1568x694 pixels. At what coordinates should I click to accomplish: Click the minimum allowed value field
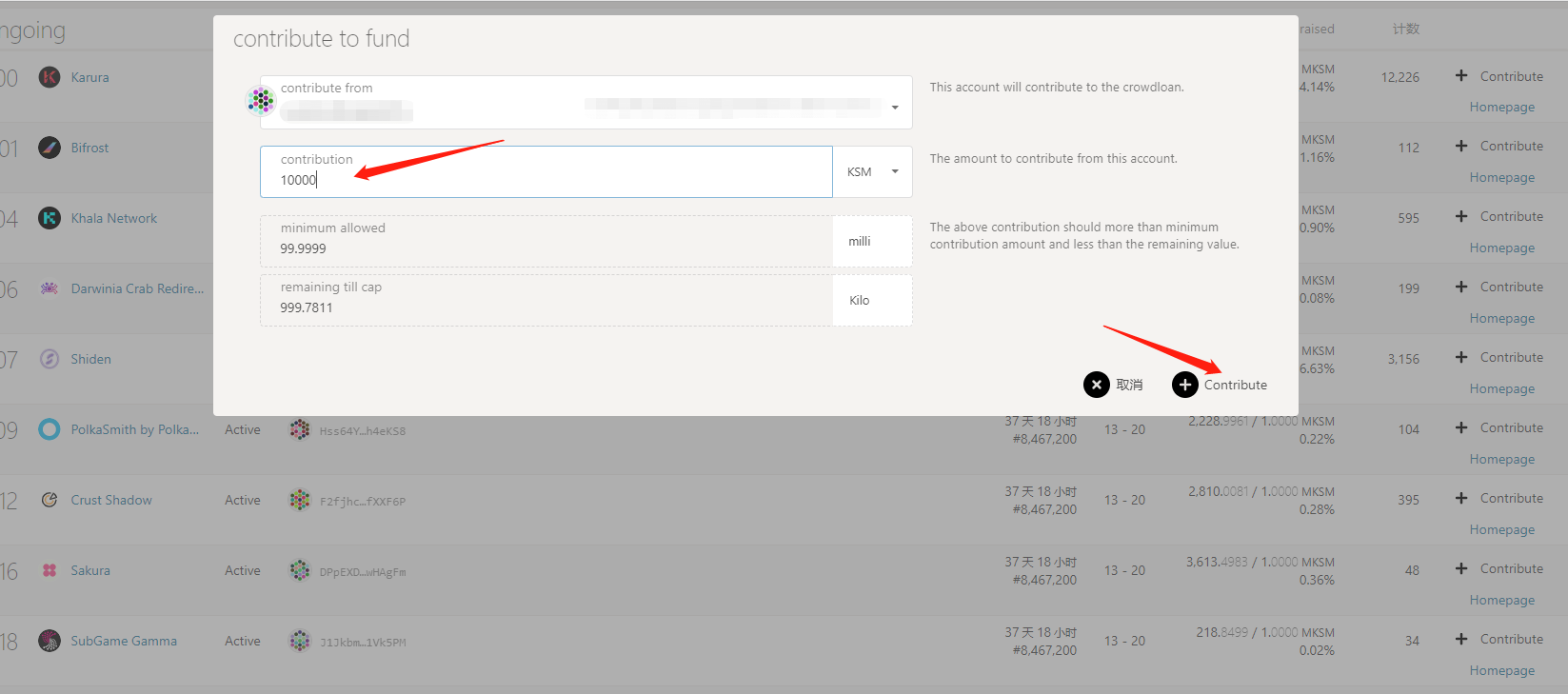pos(546,241)
